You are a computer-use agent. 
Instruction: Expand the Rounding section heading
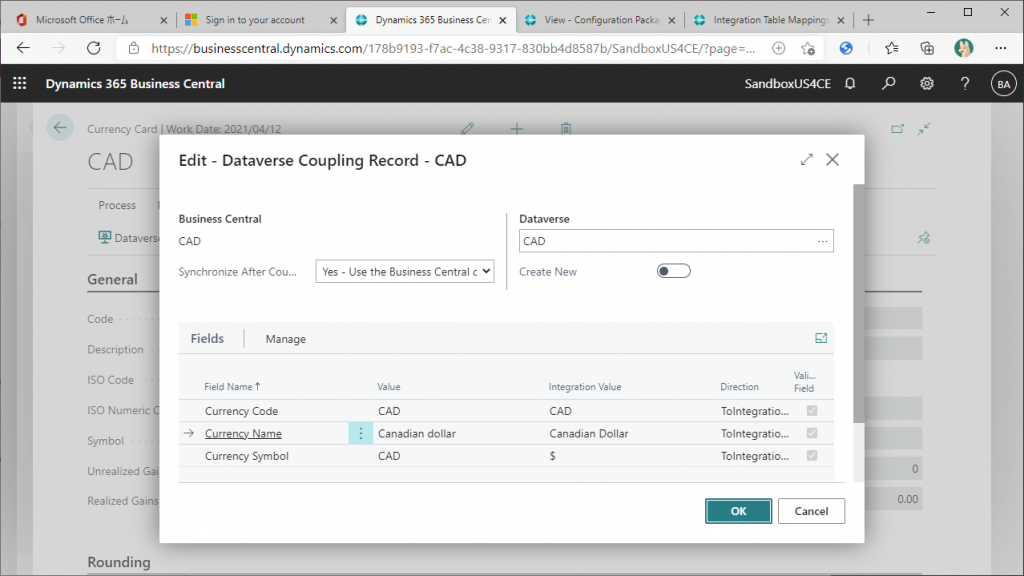click(x=119, y=562)
